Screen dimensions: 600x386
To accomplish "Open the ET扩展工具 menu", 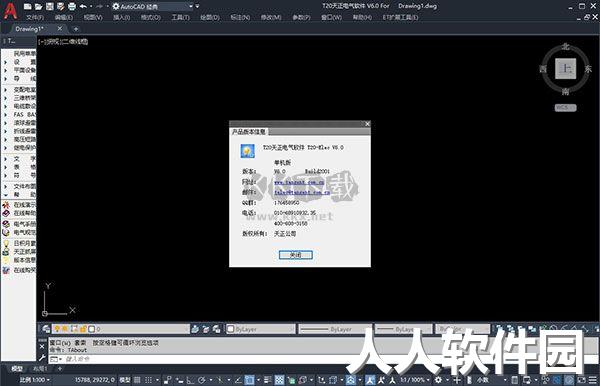I will pos(400,17).
